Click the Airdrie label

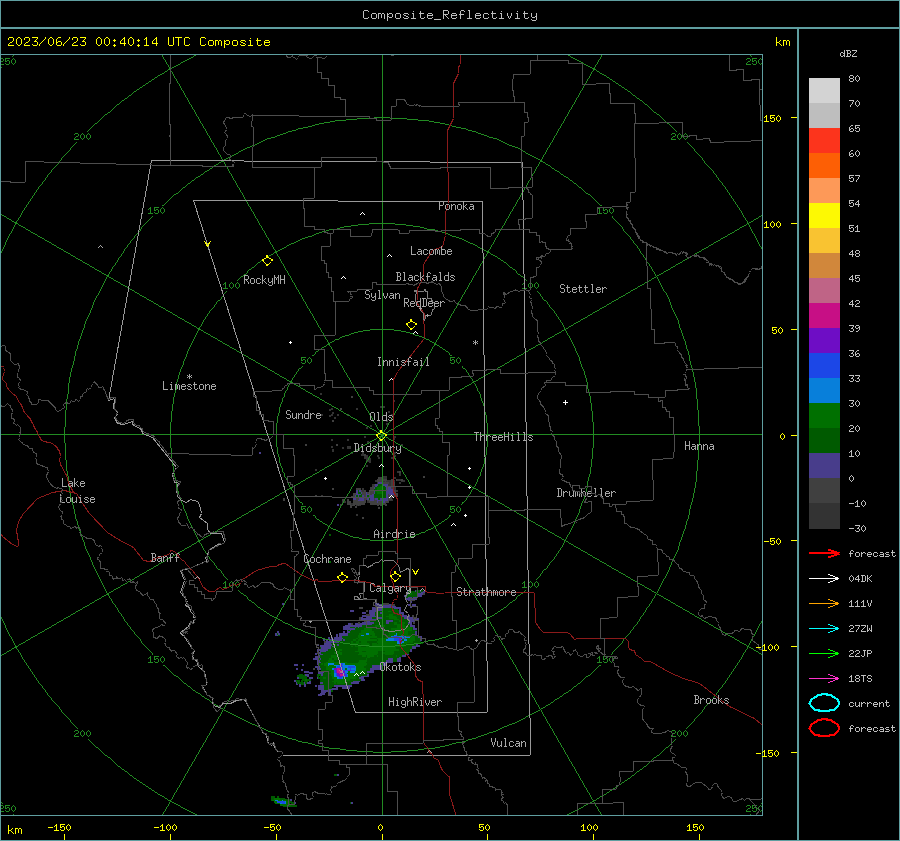tap(394, 534)
